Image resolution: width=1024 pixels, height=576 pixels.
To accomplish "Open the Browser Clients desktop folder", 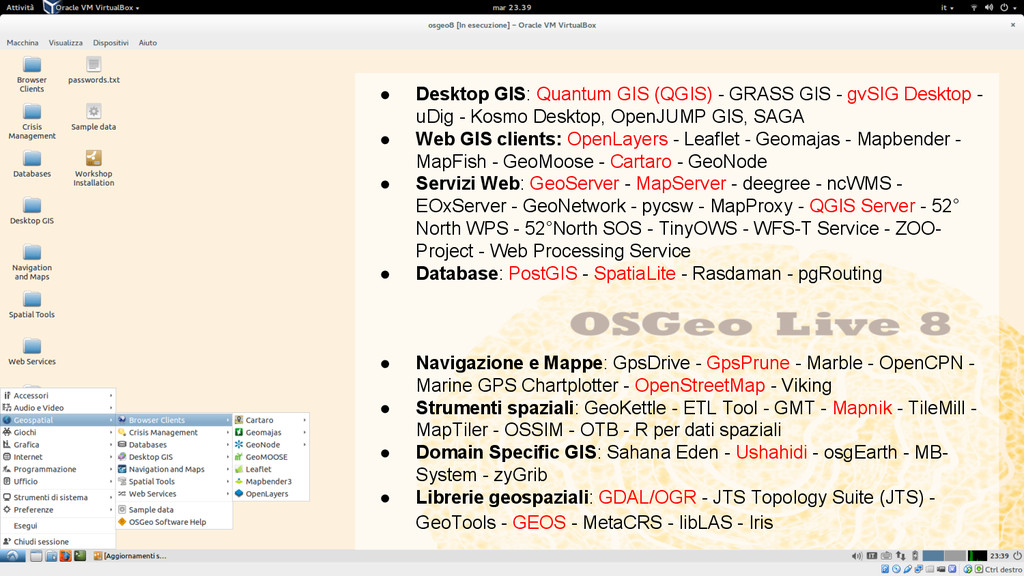I will coord(31,74).
